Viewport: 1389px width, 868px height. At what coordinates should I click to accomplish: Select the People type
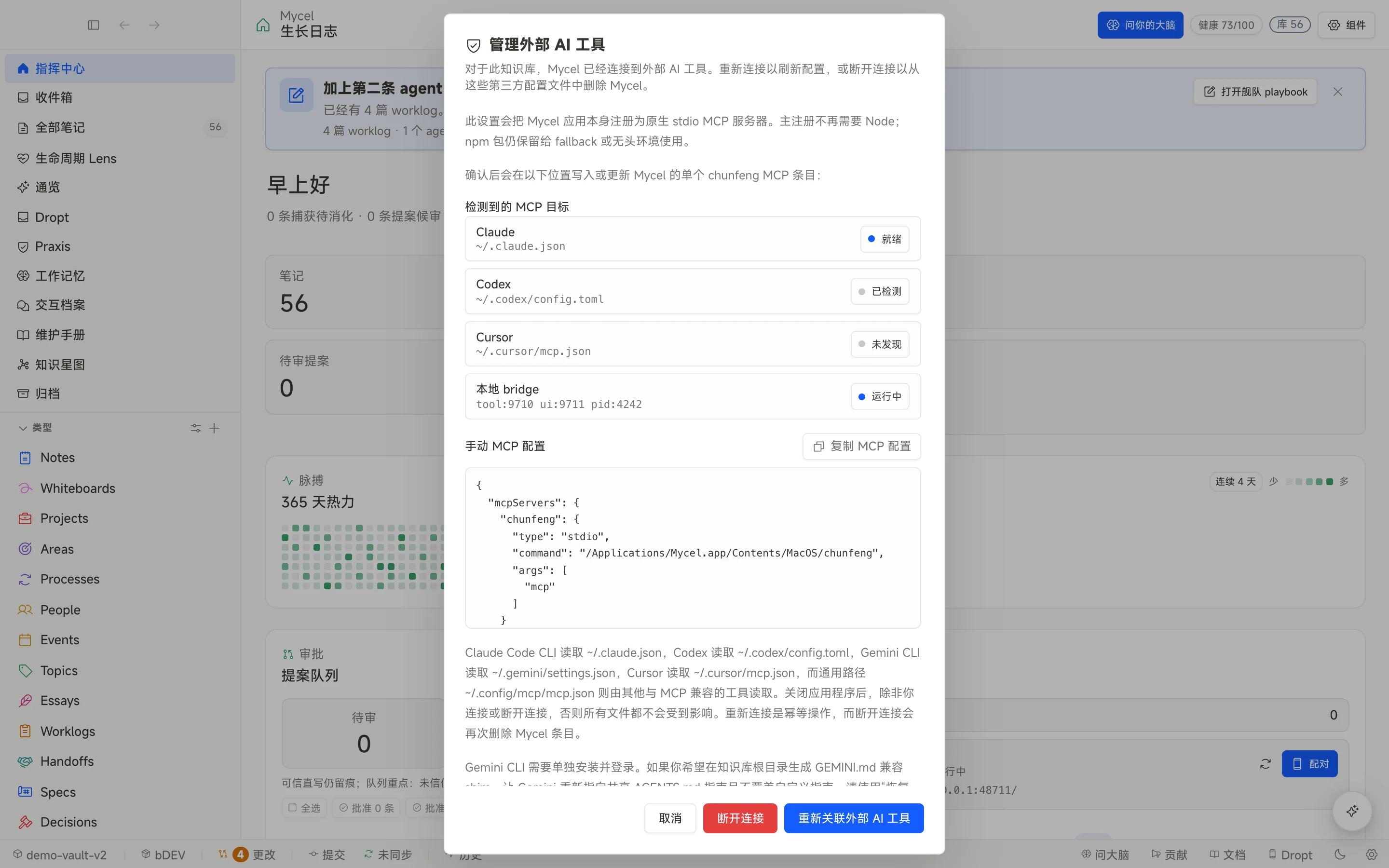pos(120,610)
